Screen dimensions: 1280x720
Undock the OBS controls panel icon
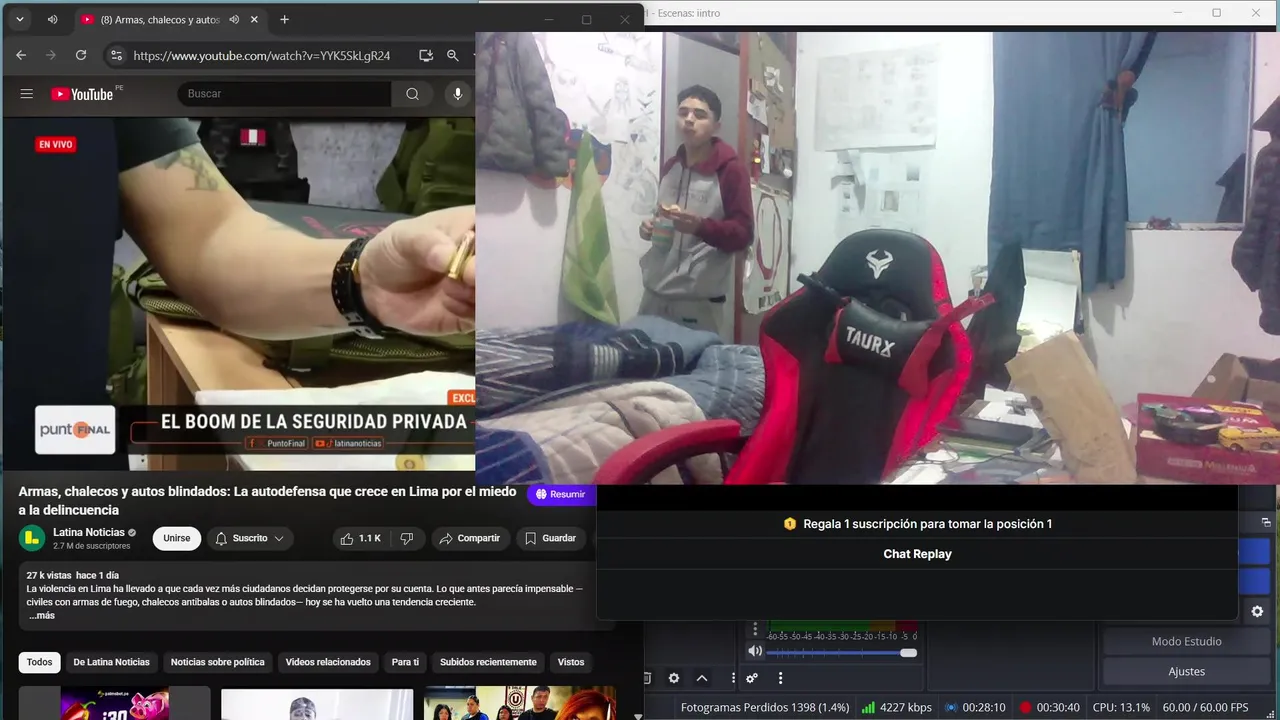[1266, 522]
